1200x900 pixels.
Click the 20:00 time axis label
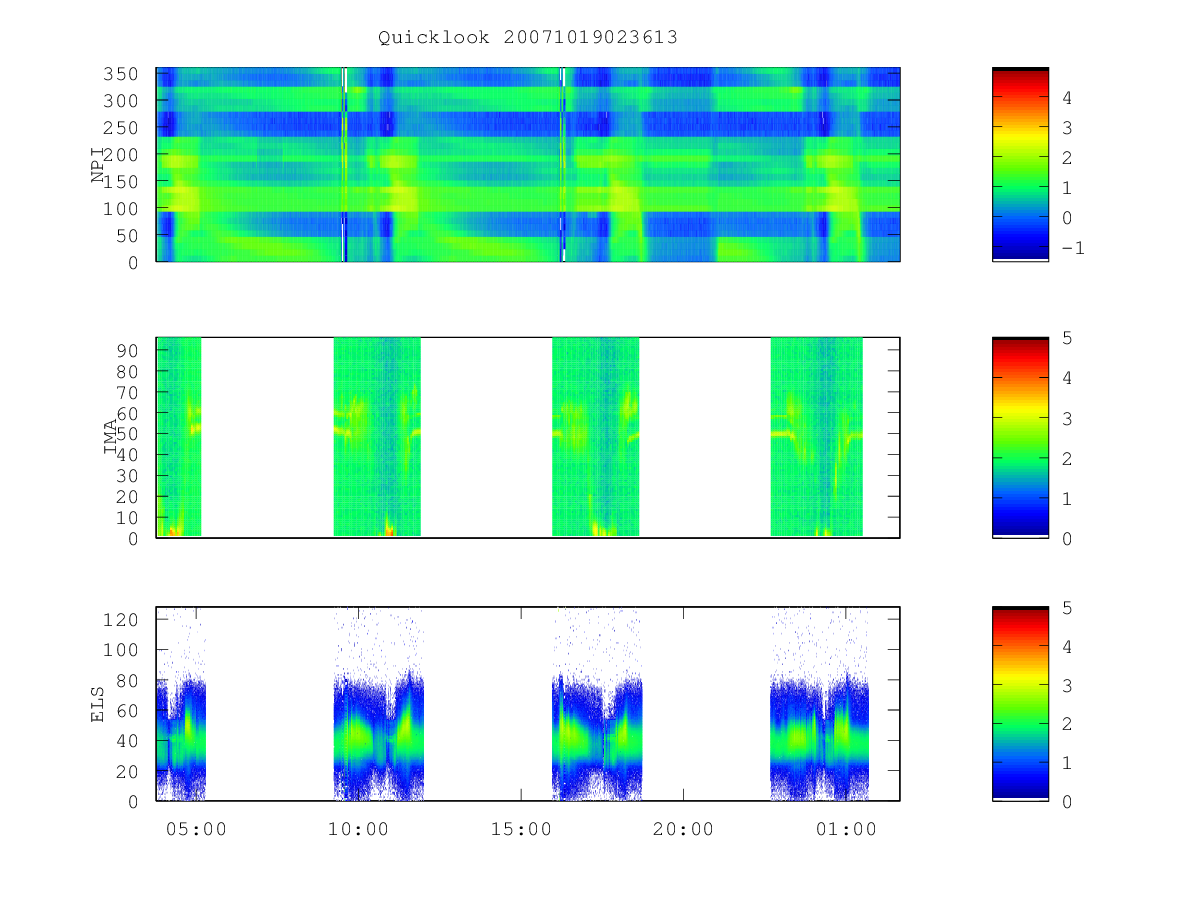684,829
